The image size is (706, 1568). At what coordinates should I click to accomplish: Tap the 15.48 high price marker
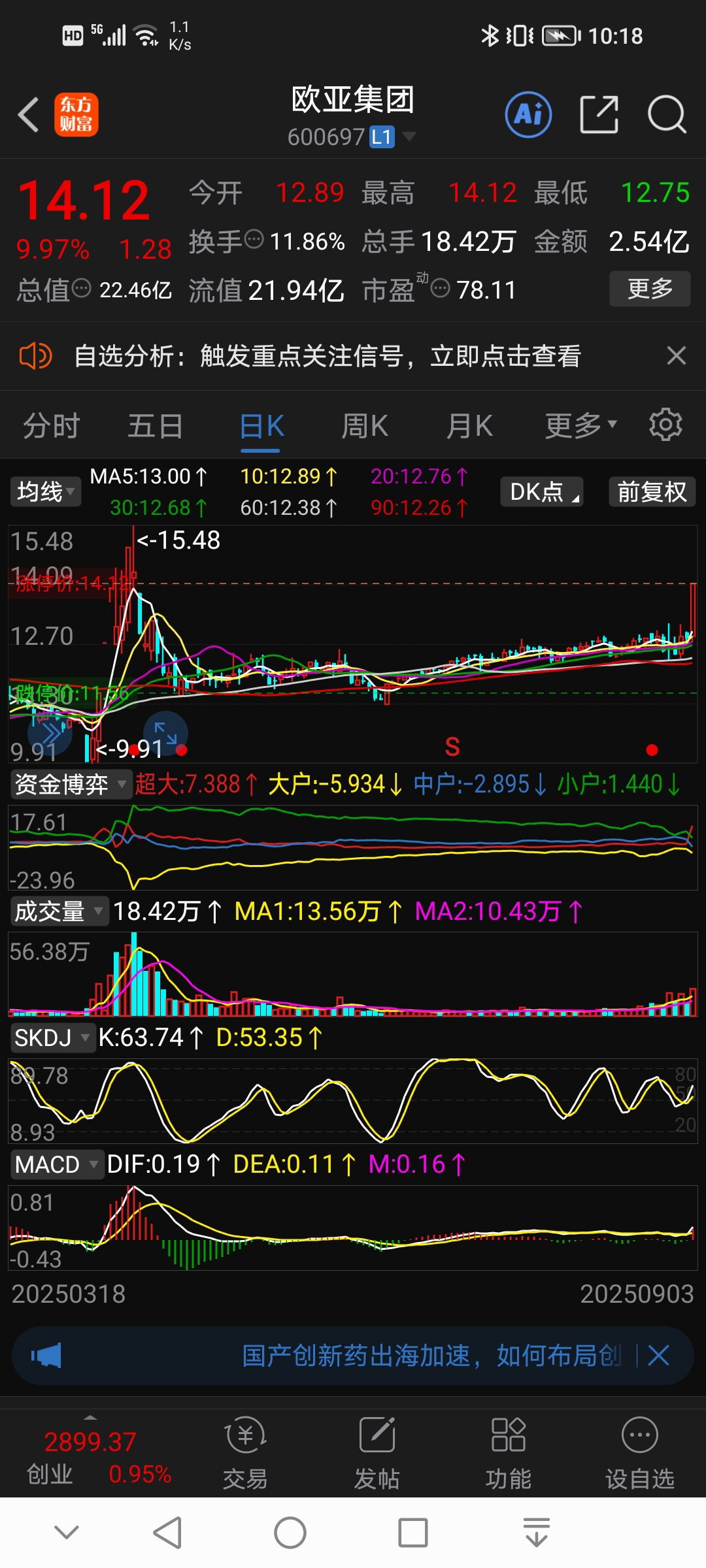pyautogui.click(x=178, y=540)
